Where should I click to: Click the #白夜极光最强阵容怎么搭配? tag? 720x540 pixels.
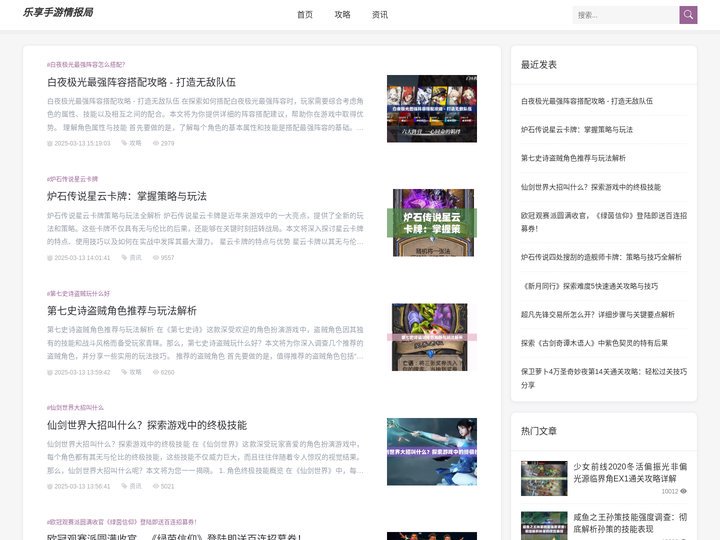tap(86, 65)
